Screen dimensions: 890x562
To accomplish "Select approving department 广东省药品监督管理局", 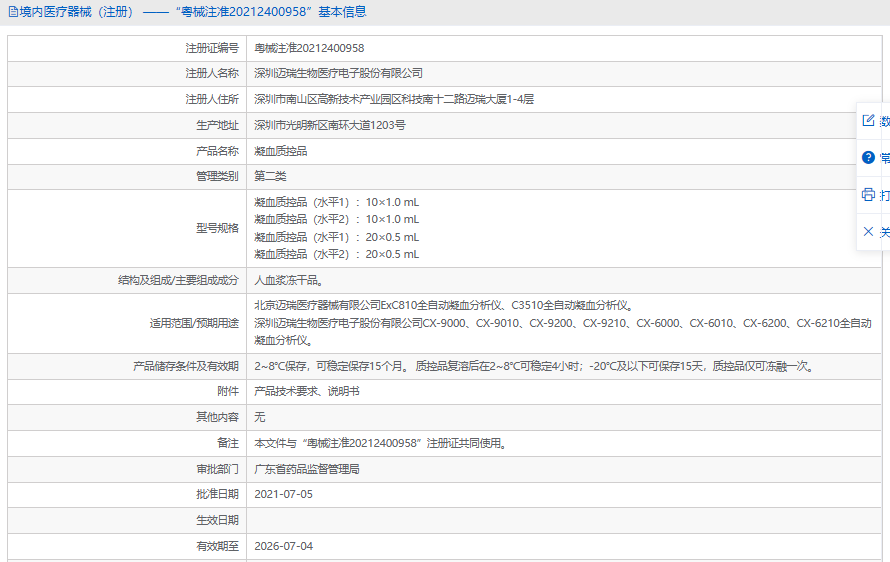I will (307, 469).
